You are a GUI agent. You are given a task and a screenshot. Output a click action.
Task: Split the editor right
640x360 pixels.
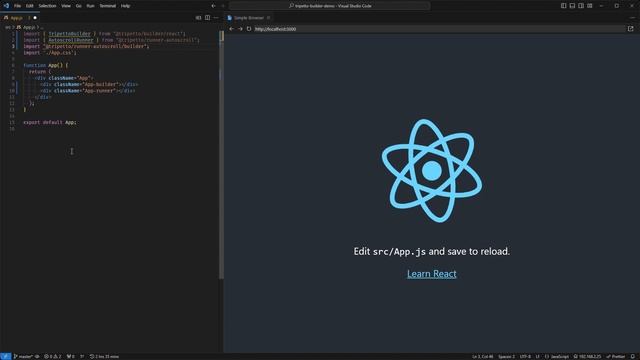click(207, 18)
